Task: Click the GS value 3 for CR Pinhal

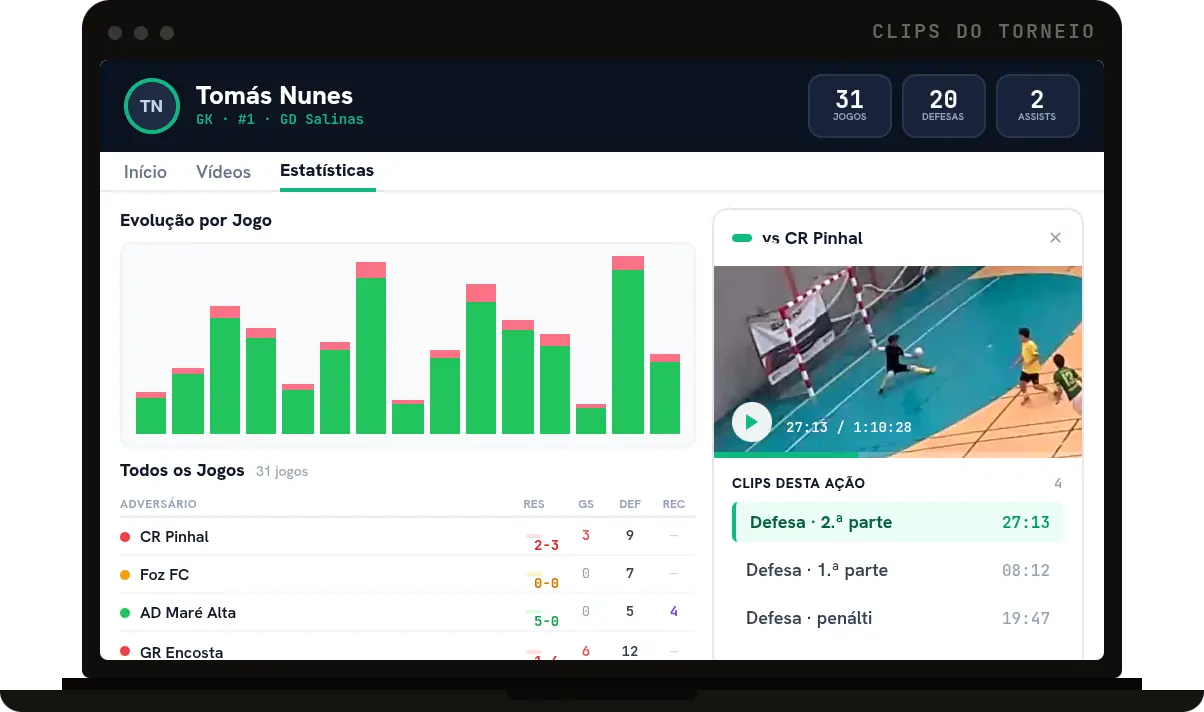Action: pos(586,535)
